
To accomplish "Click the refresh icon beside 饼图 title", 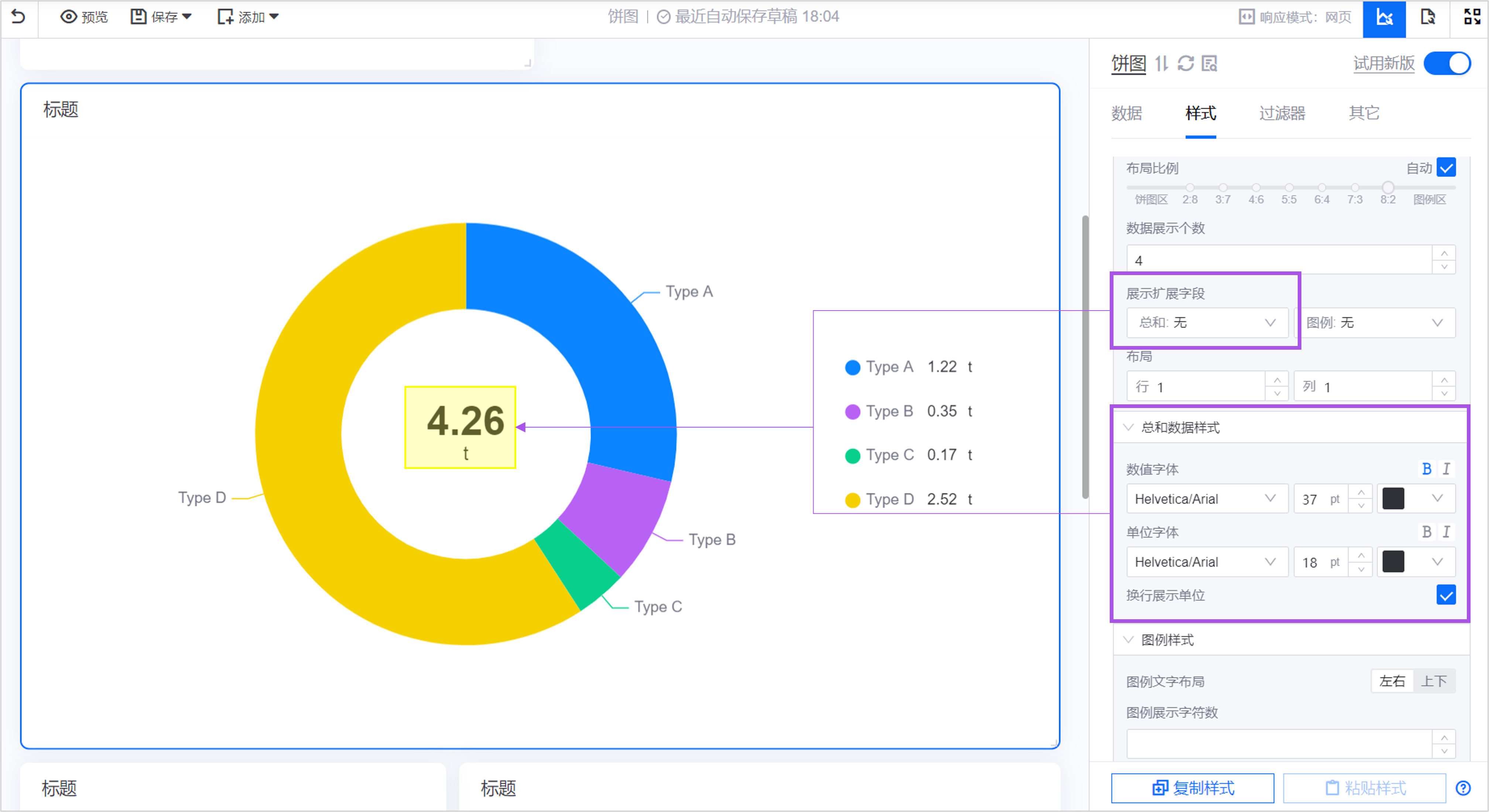I will 1185,63.
